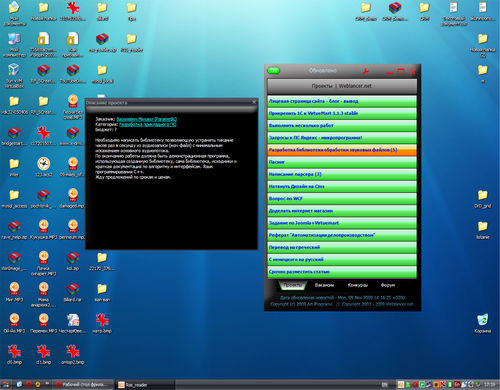
Task: Switch to the Вакансии tab
Action: pyautogui.click(x=324, y=285)
